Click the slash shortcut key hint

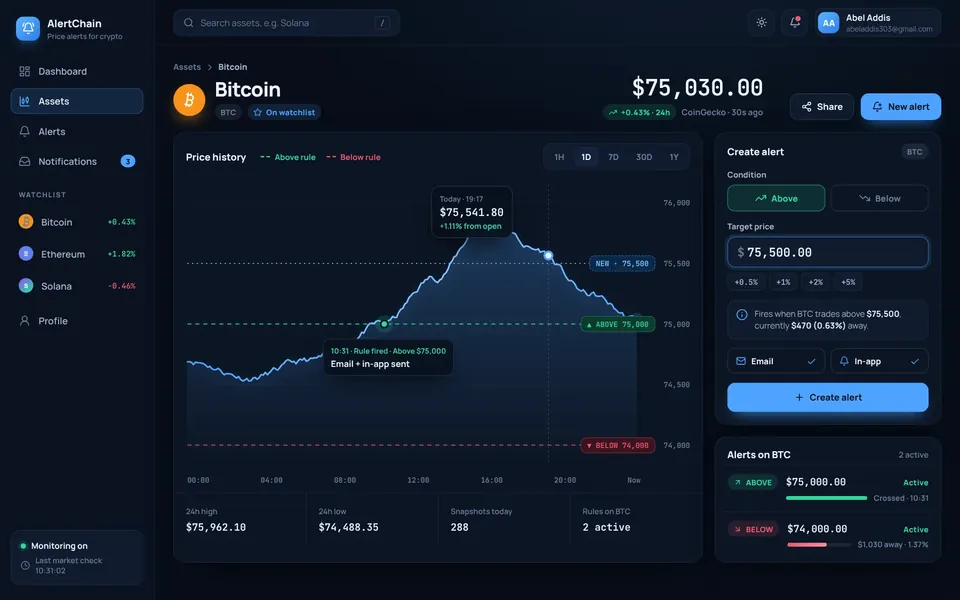click(x=382, y=23)
